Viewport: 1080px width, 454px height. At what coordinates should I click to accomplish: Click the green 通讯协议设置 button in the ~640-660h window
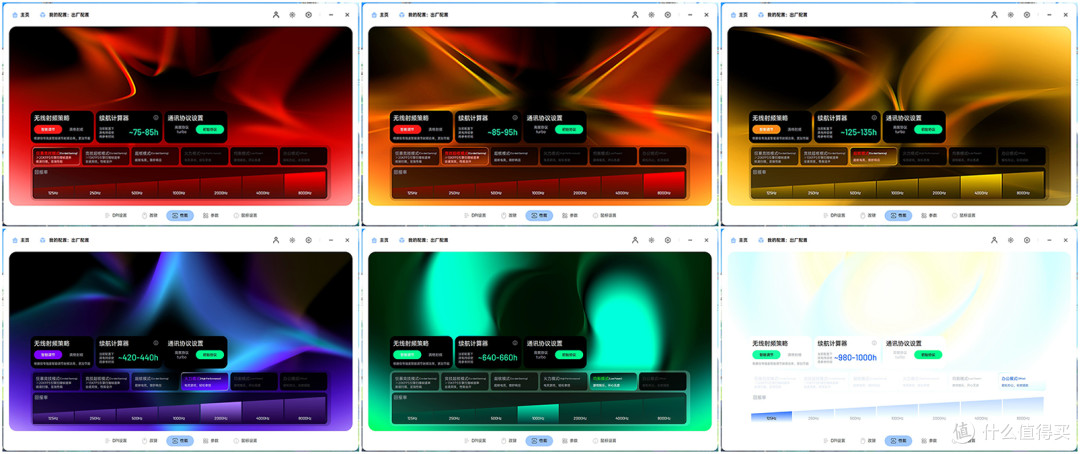[x=569, y=354]
